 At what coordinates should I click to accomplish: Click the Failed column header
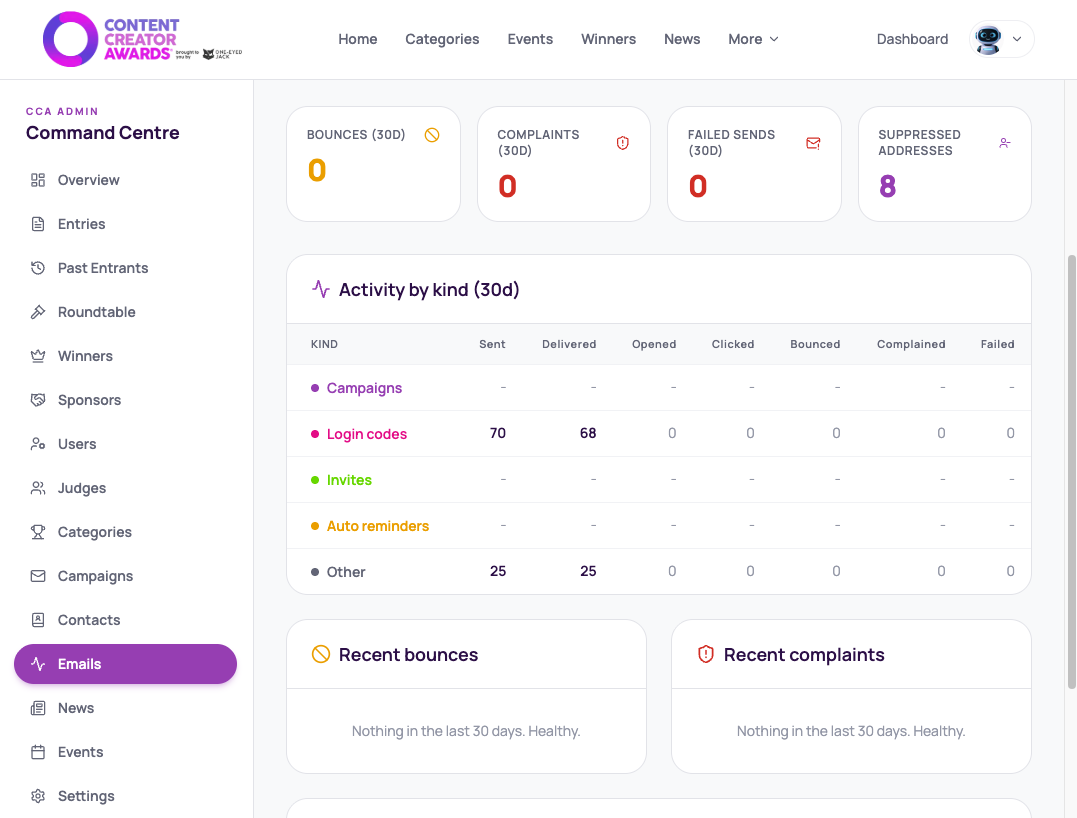[997, 344]
